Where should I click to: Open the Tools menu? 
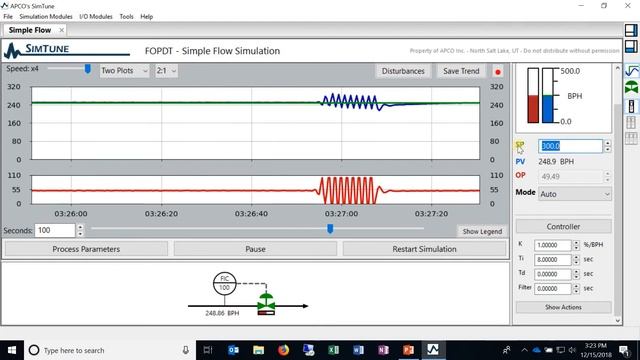click(126, 17)
